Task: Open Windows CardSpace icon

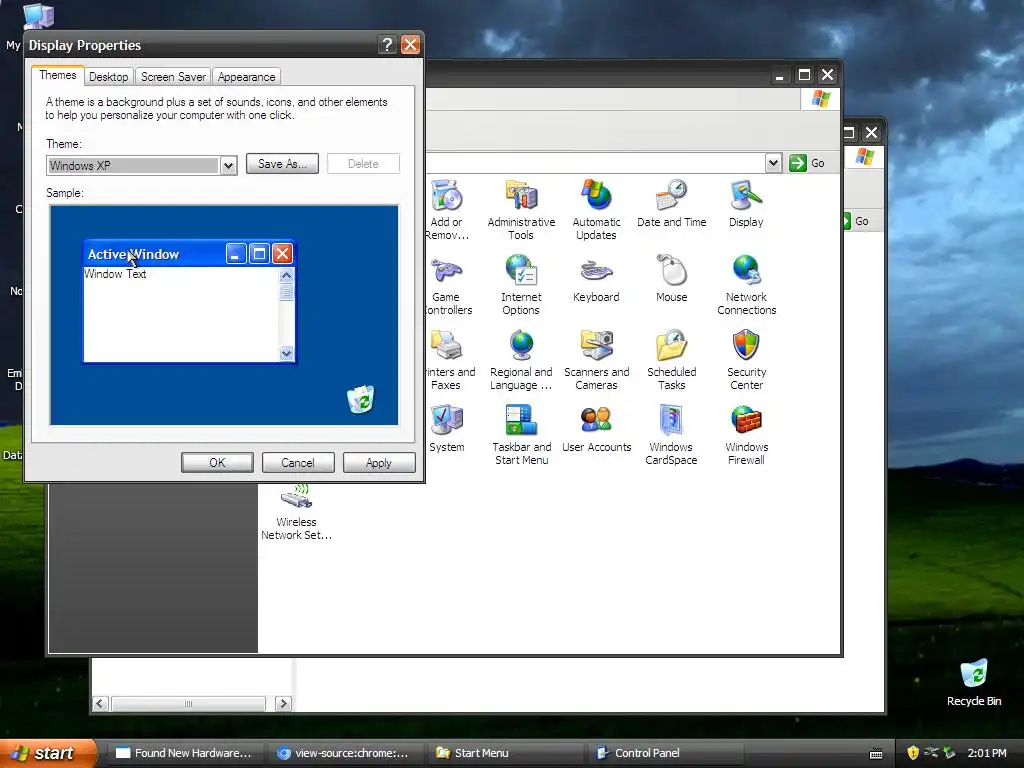Action: [x=671, y=435]
